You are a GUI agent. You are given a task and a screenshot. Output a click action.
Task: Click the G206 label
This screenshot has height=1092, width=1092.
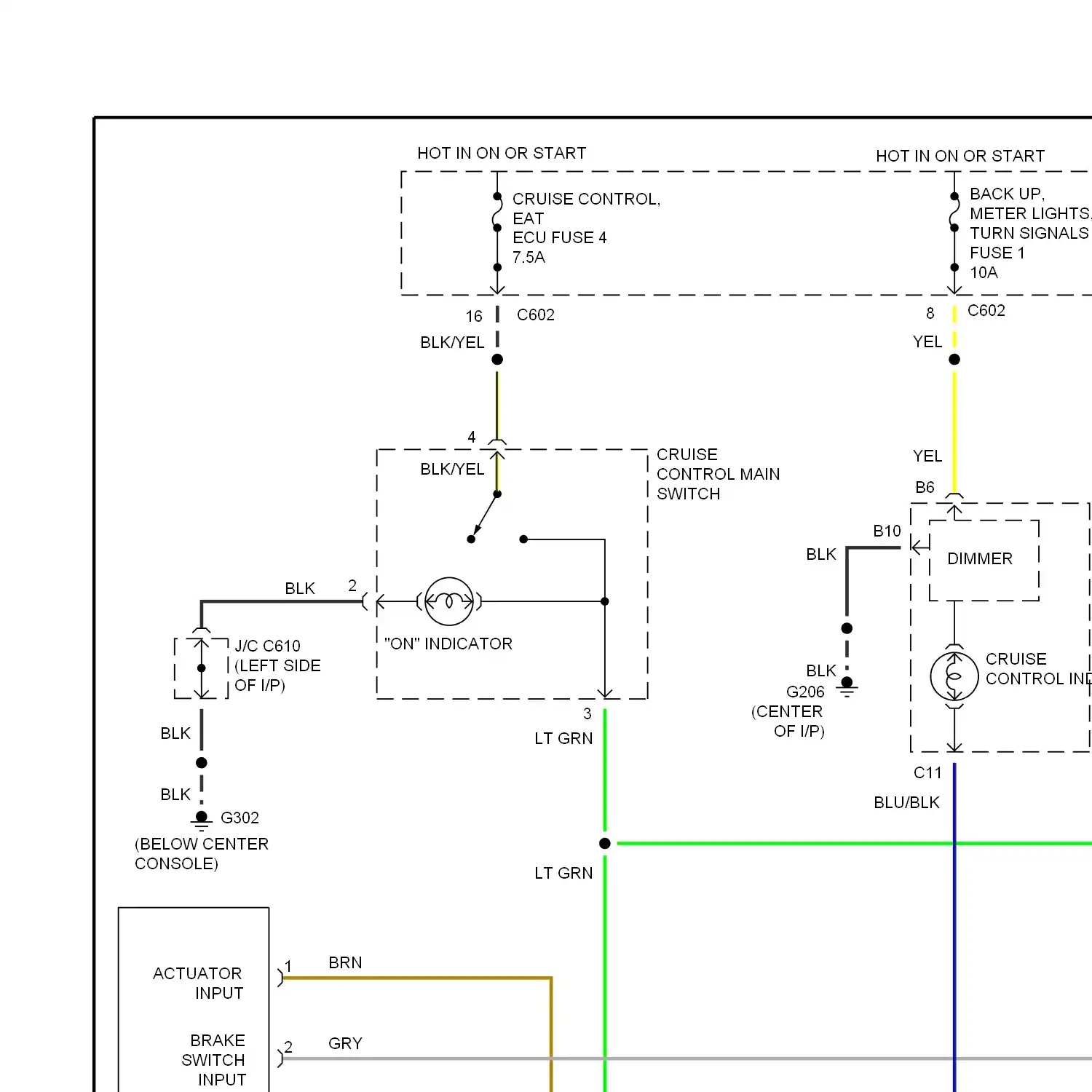click(x=805, y=692)
